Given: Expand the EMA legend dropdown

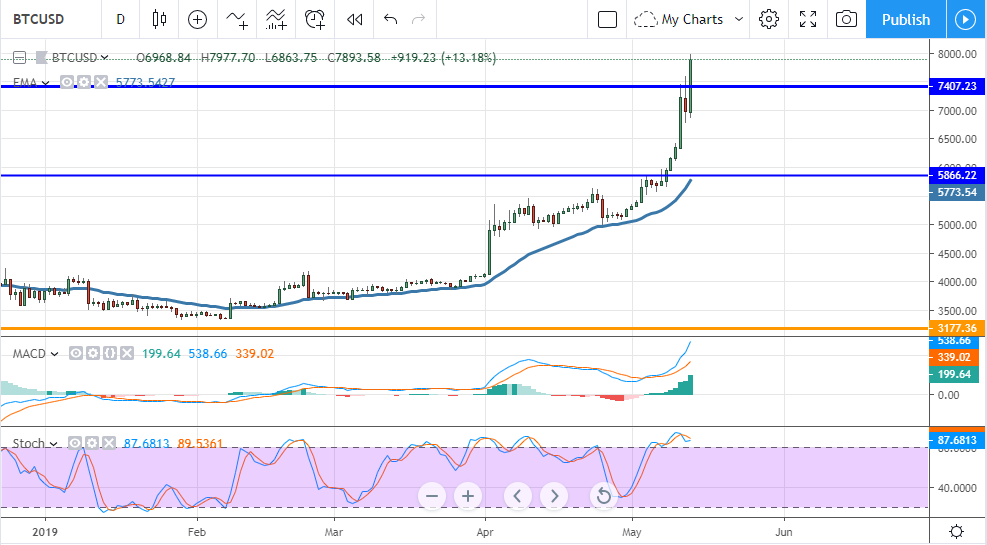Looking at the screenshot, I should 45,82.
